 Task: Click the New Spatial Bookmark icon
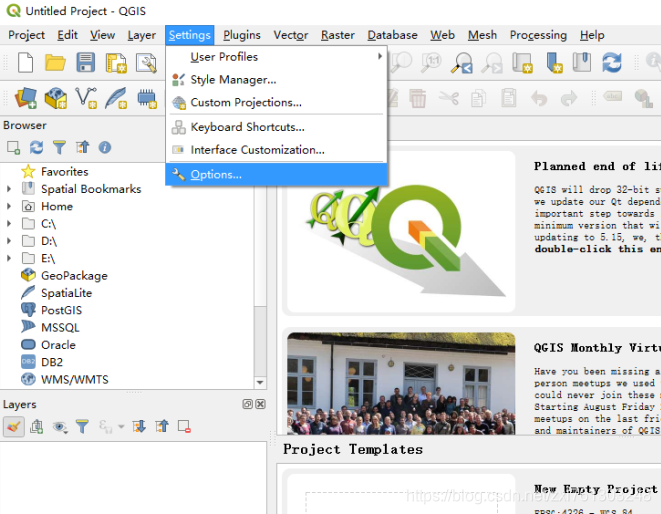[554, 63]
